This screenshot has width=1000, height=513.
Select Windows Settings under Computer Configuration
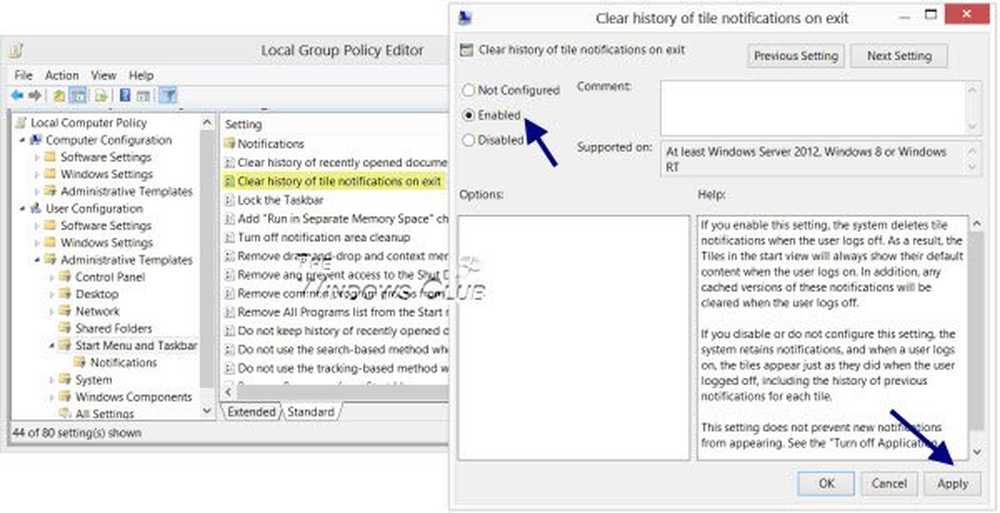point(107,174)
